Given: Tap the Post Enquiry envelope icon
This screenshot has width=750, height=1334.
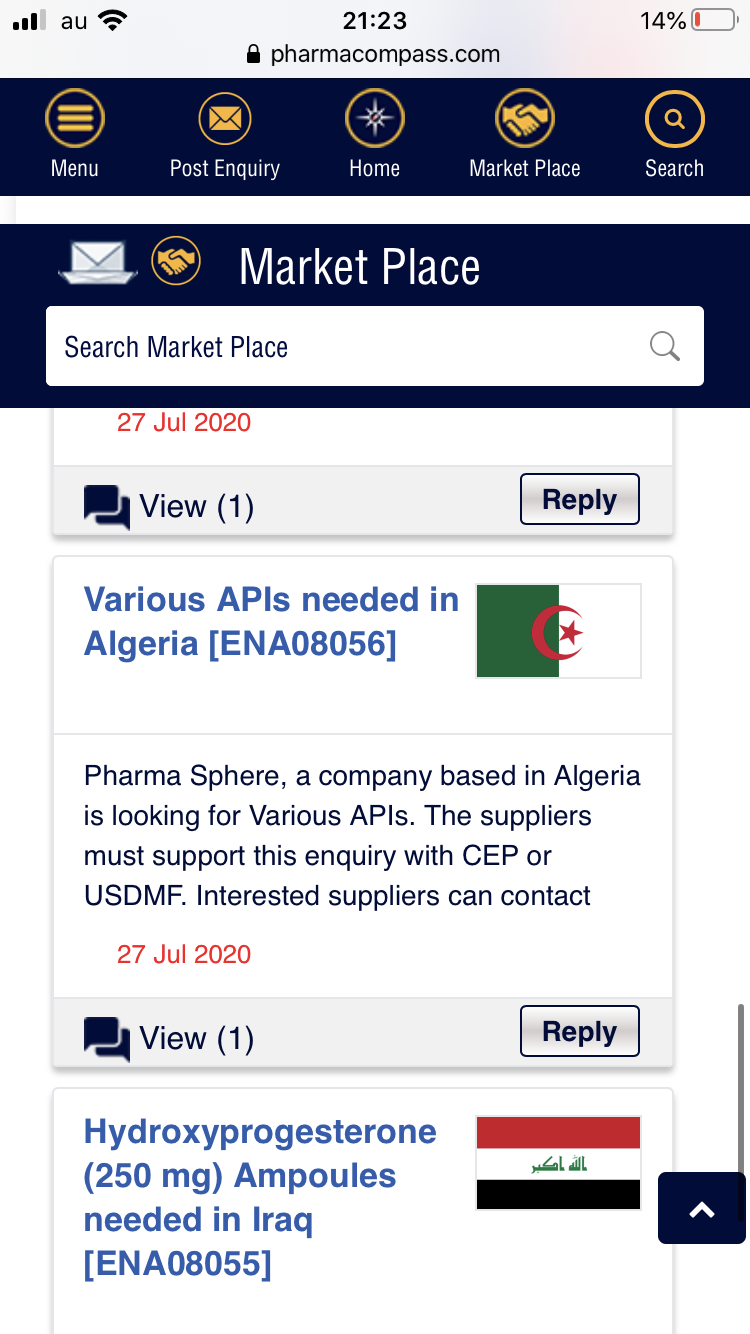Looking at the screenshot, I should tap(224, 120).
